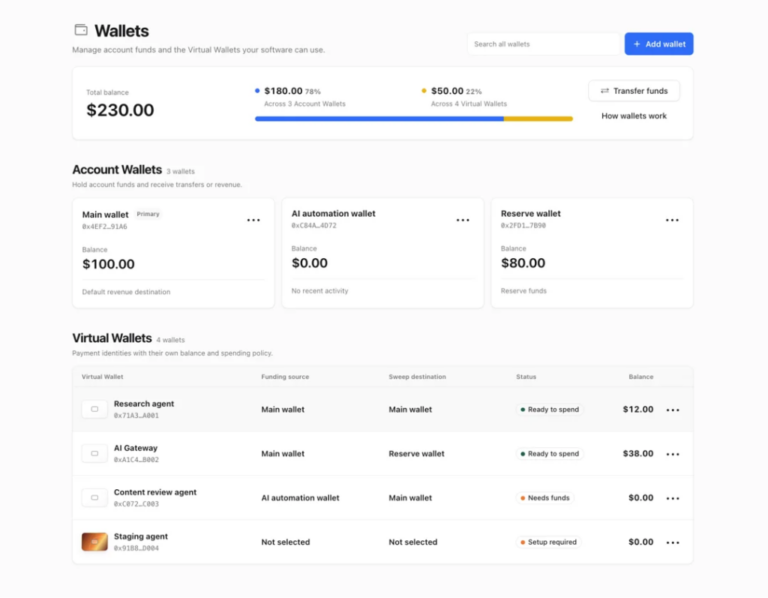The width and height of the screenshot is (768, 598).
Task: Click the Balance column header
Action: 641,377
